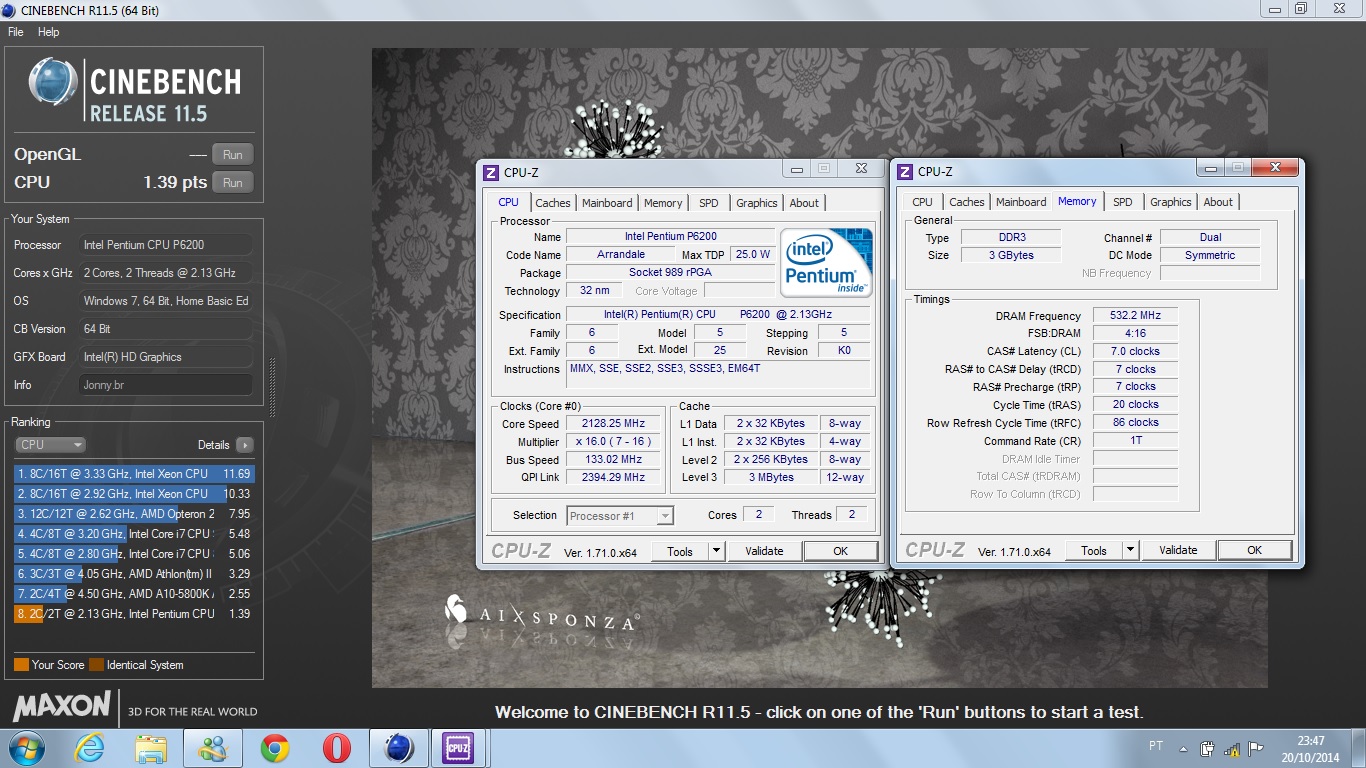Select ranking row 4C/8T @ 3.20 GHz Core i7
1366x768 pixels.
(133, 534)
